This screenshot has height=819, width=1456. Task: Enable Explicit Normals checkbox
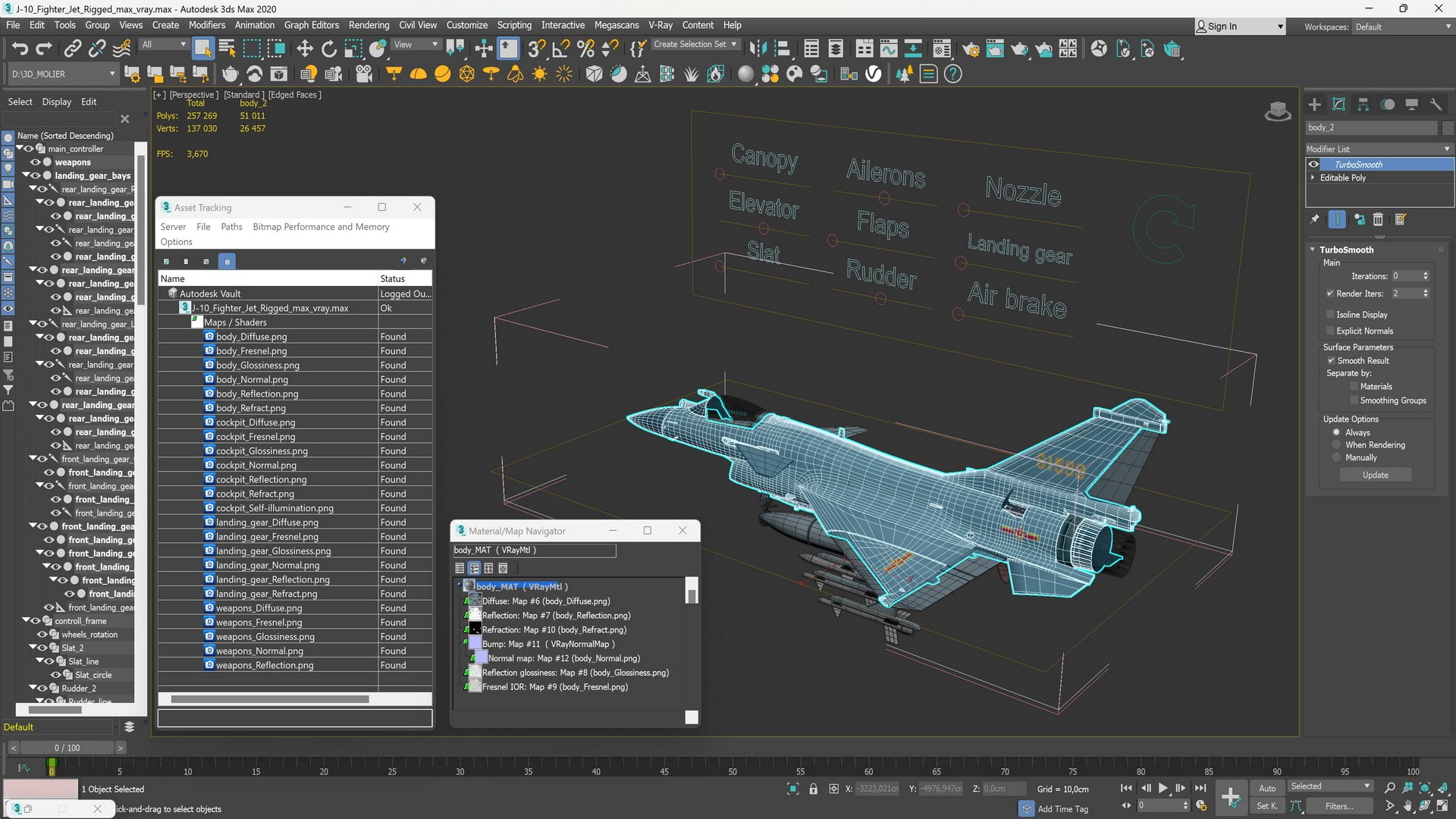tap(1330, 331)
